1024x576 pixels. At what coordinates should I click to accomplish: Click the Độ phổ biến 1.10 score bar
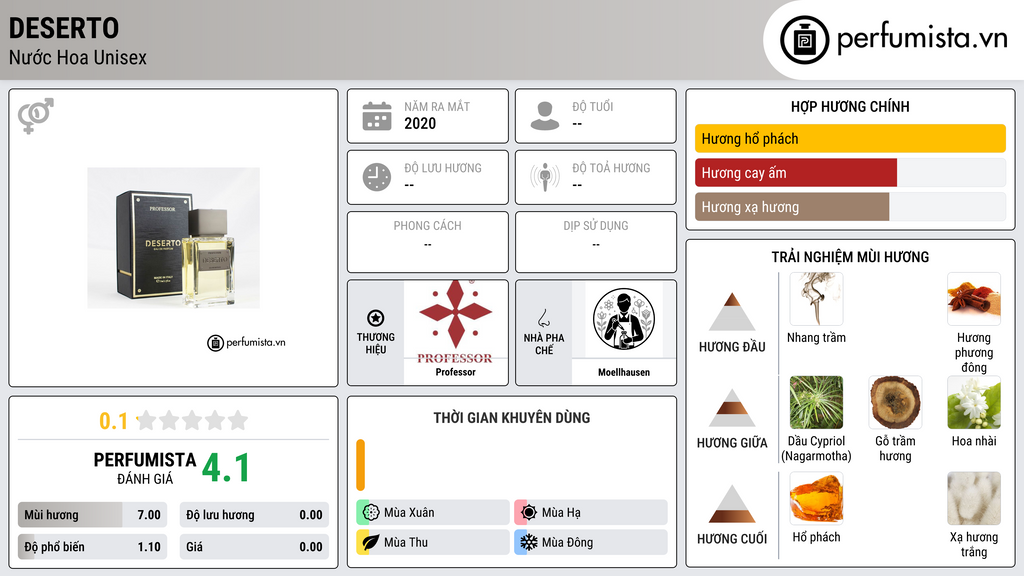point(92,547)
